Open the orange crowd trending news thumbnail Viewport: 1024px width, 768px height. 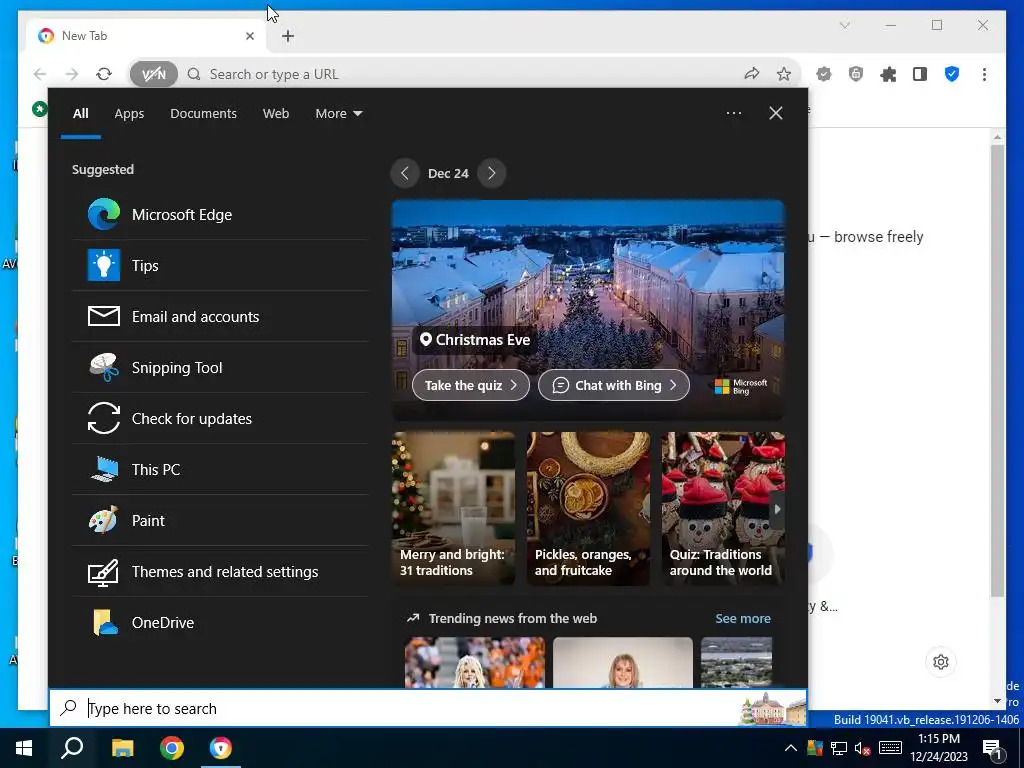(475, 662)
